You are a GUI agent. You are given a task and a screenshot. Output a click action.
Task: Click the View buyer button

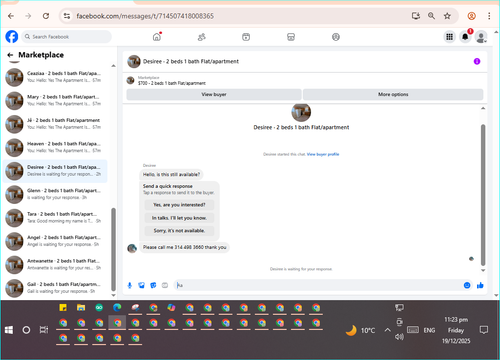214,94
